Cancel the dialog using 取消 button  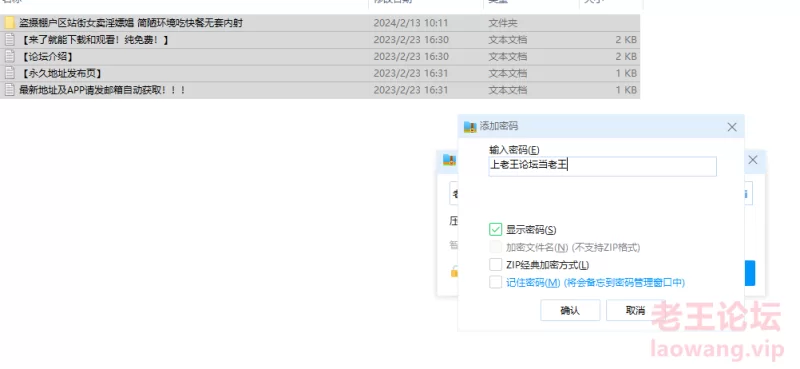click(635, 310)
